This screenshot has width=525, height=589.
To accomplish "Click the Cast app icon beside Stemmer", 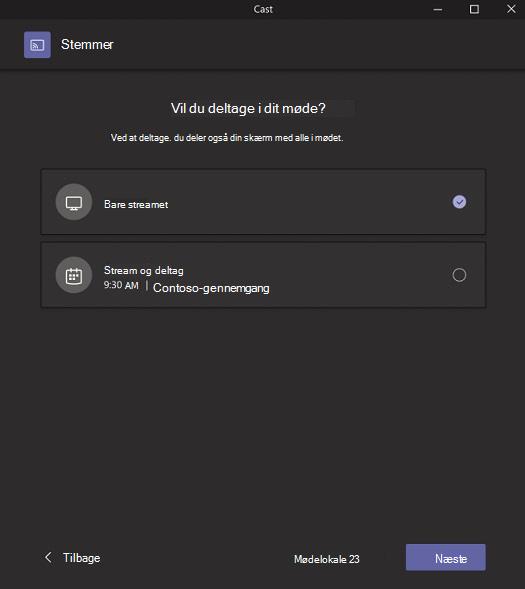I will click(37, 45).
